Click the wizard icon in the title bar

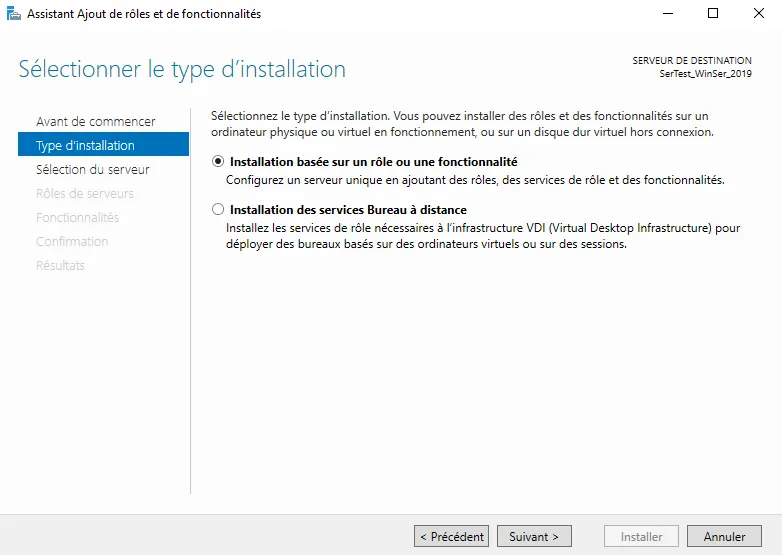[13, 13]
